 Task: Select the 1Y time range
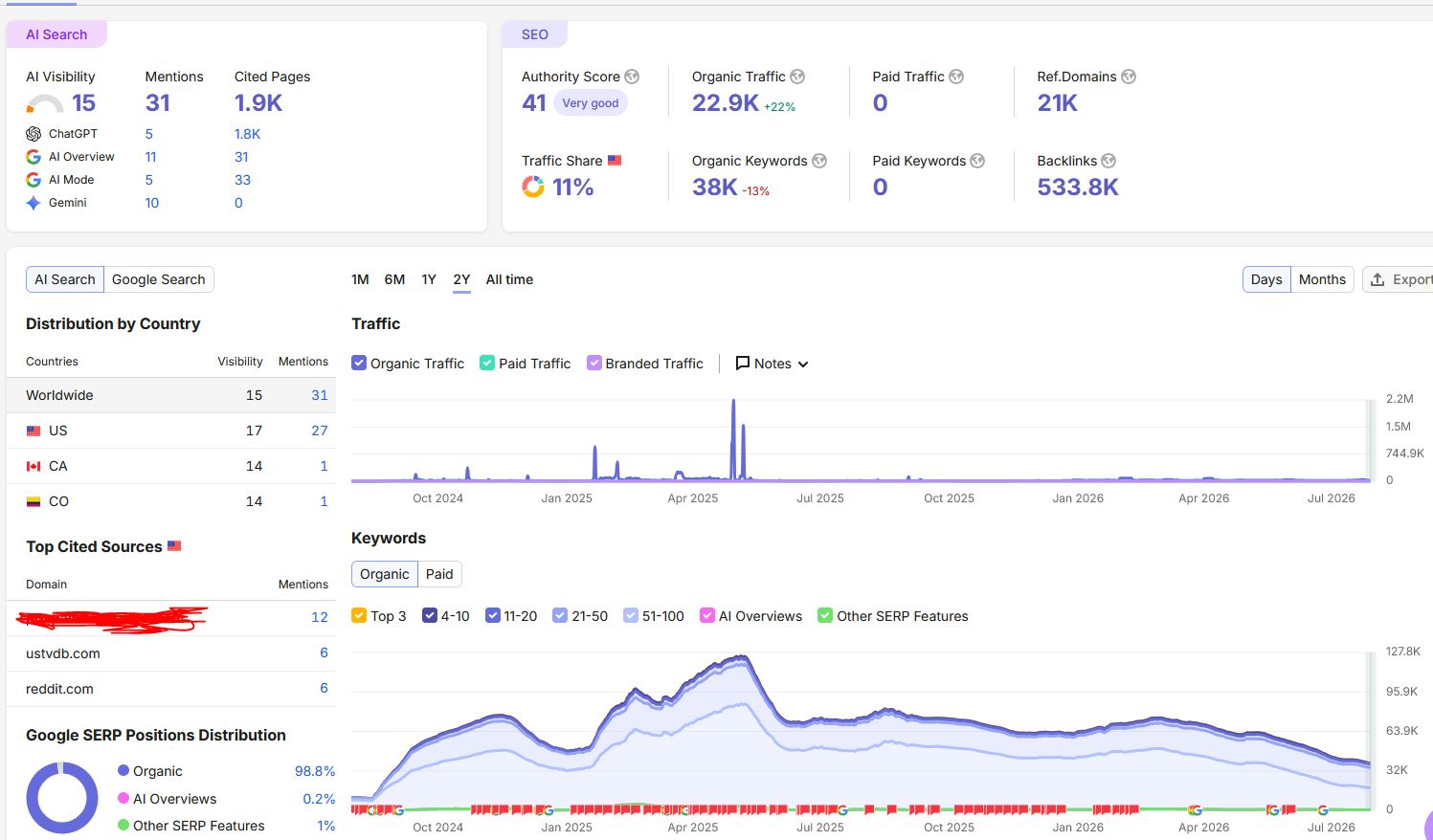(x=429, y=279)
